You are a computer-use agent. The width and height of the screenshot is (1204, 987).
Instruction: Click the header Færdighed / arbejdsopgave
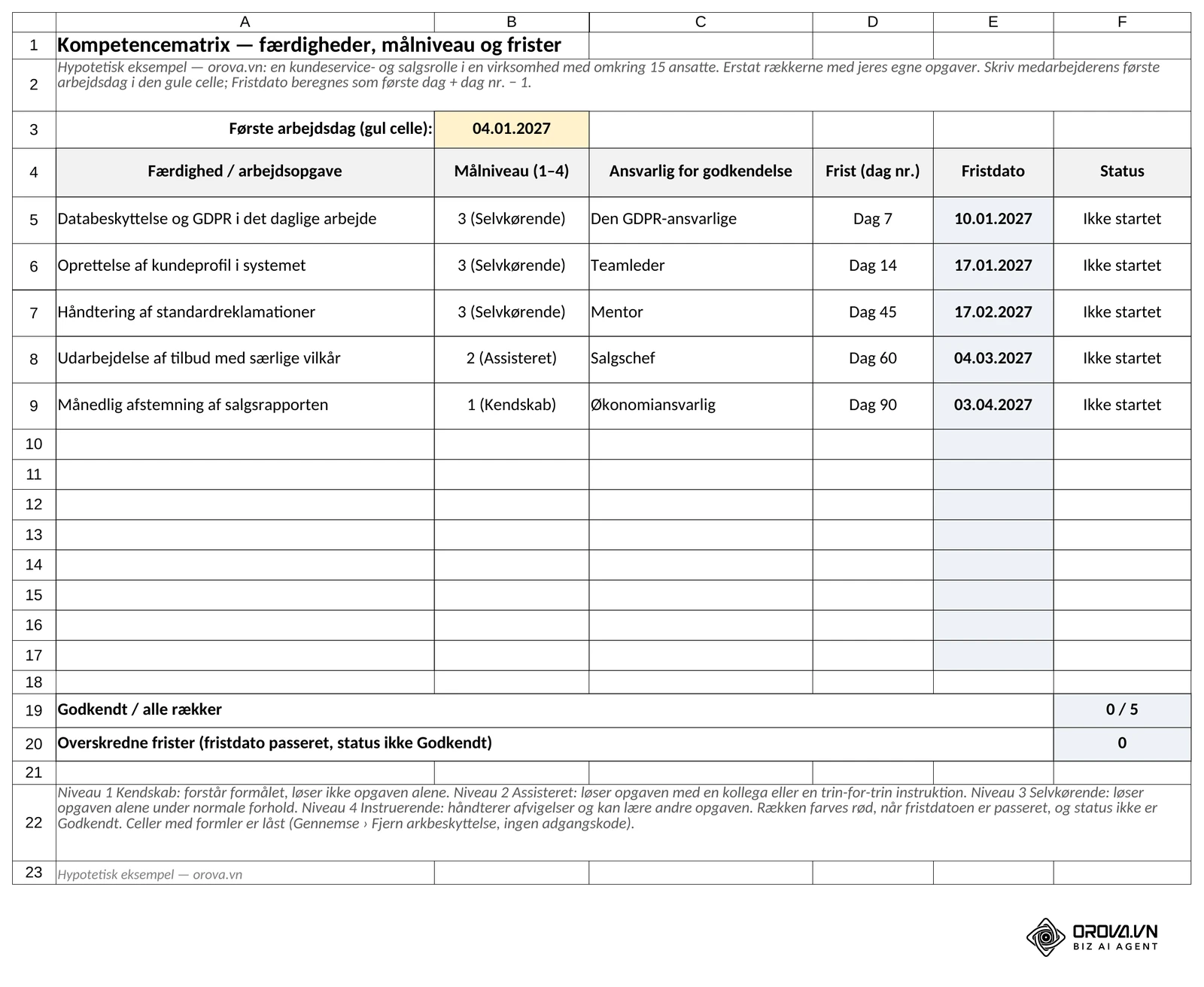[245, 172]
